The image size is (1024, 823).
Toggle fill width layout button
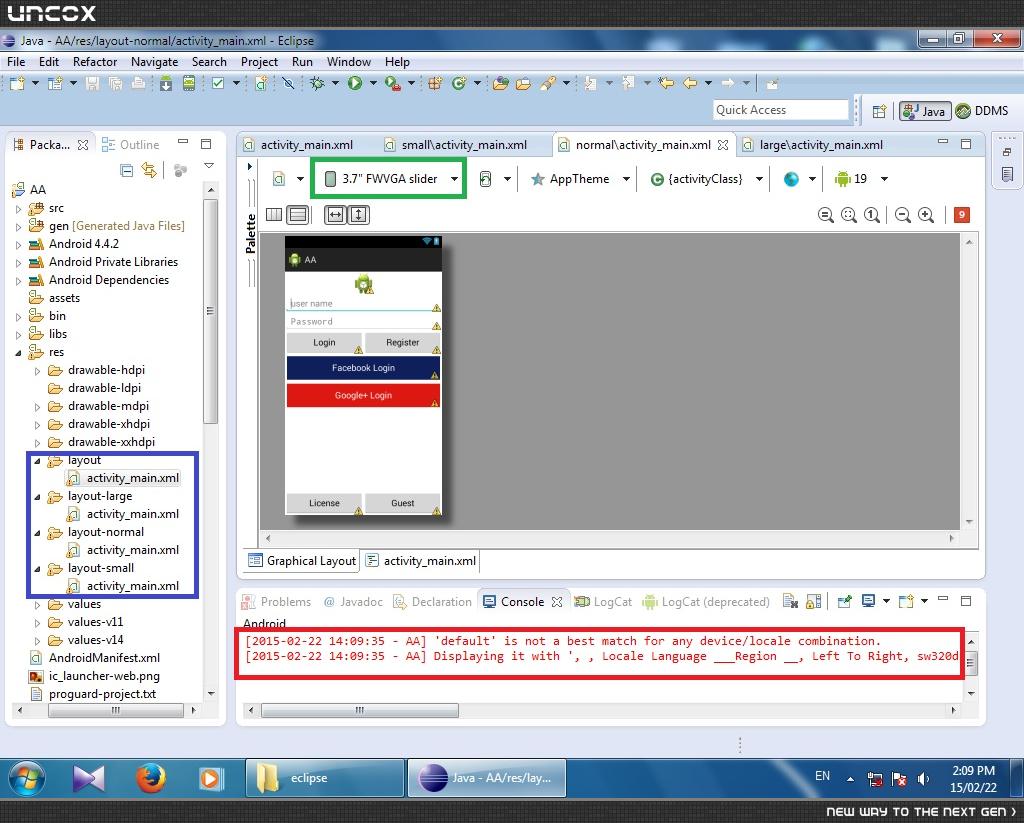pyautogui.click(x=335, y=215)
